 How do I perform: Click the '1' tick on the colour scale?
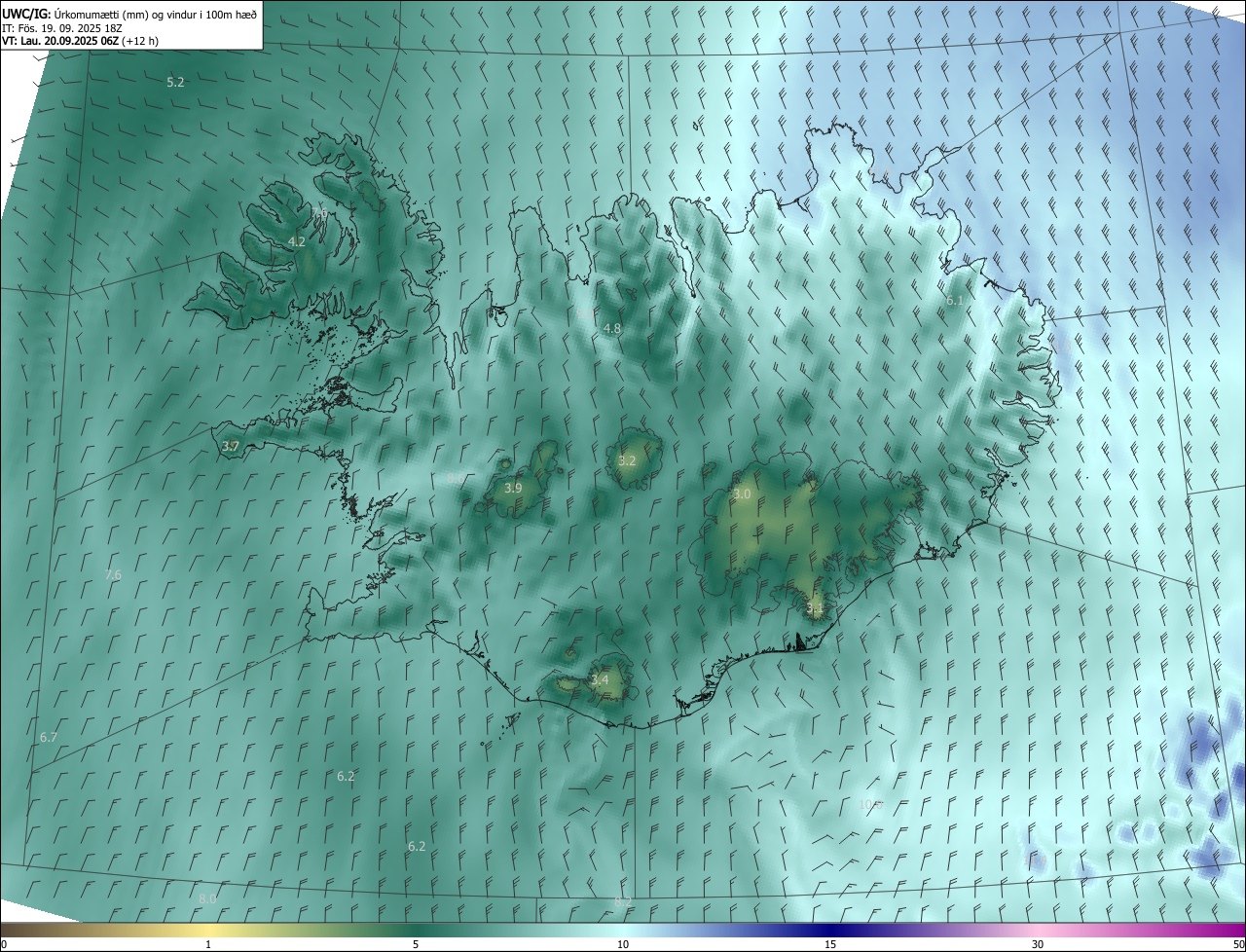208,944
